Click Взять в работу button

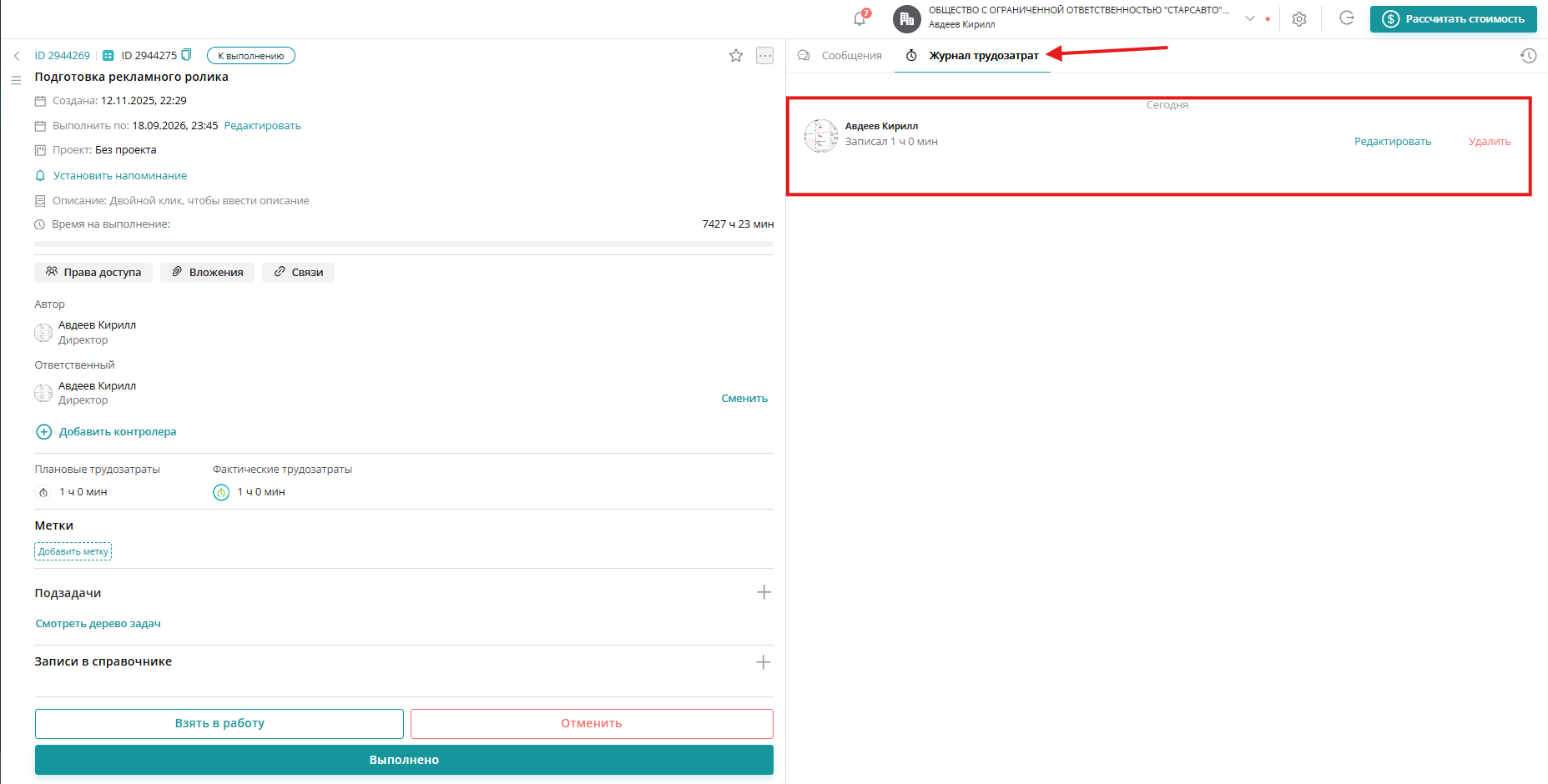219,724
